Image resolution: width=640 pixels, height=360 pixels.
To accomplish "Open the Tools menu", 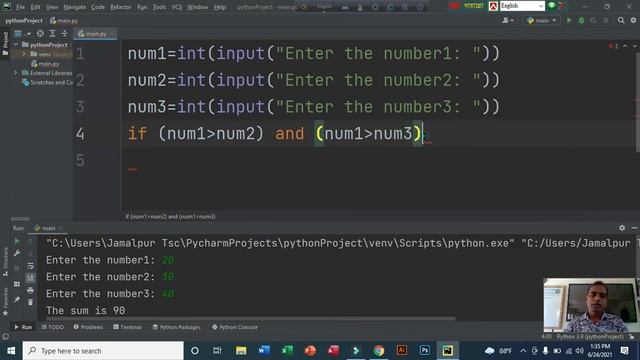I will pos(159,7).
